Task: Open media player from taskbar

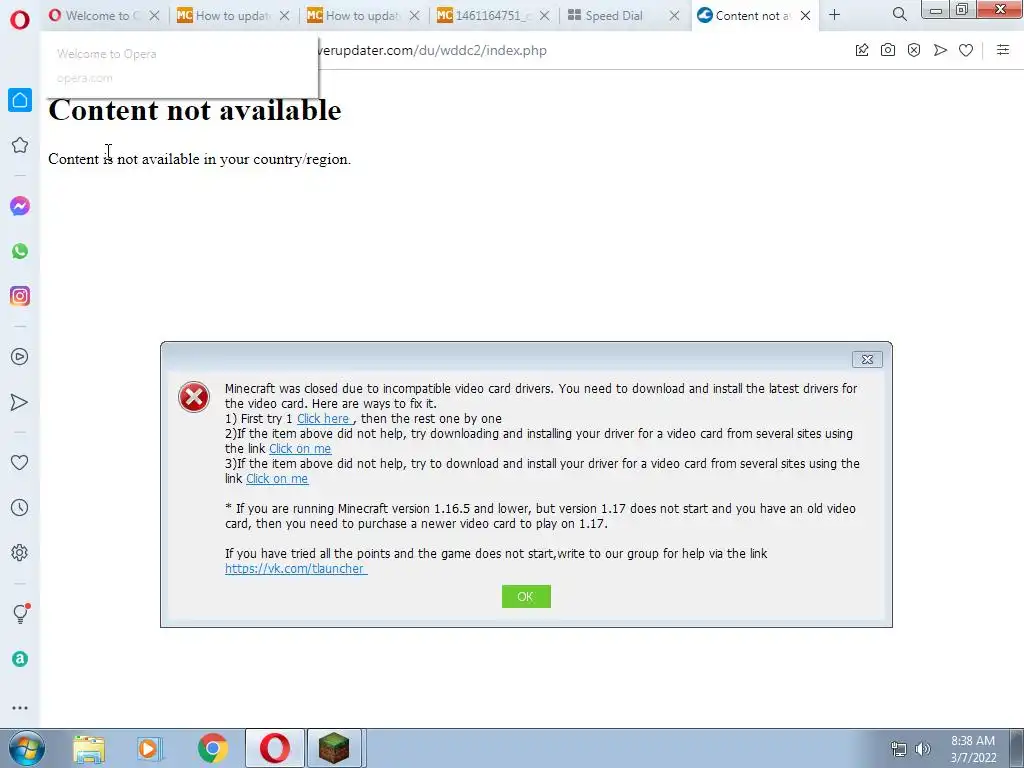Action: [x=150, y=749]
